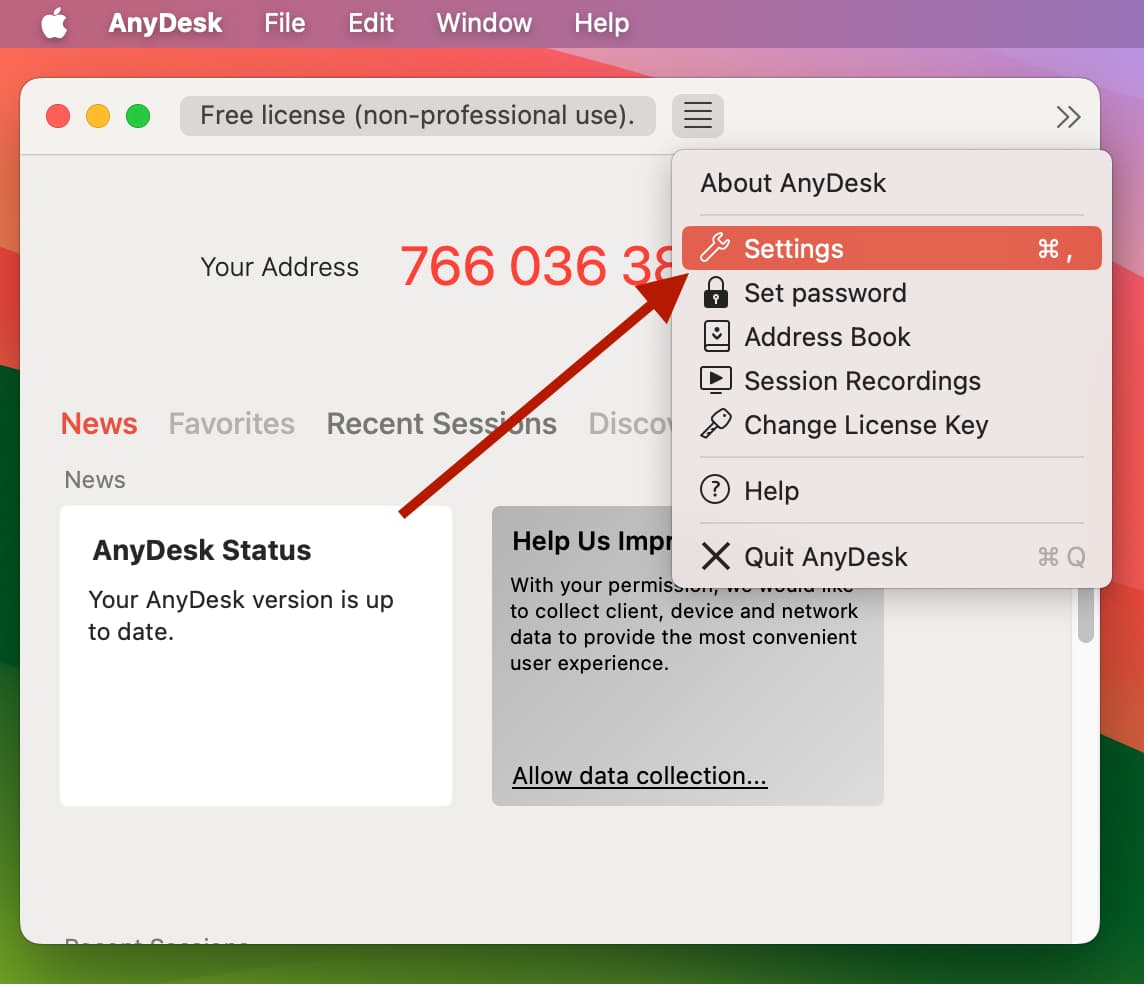Click the Session Recordings play icon
Image resolution: width=1144 pixels, height=984 pixels.
[x=716, y=380]
